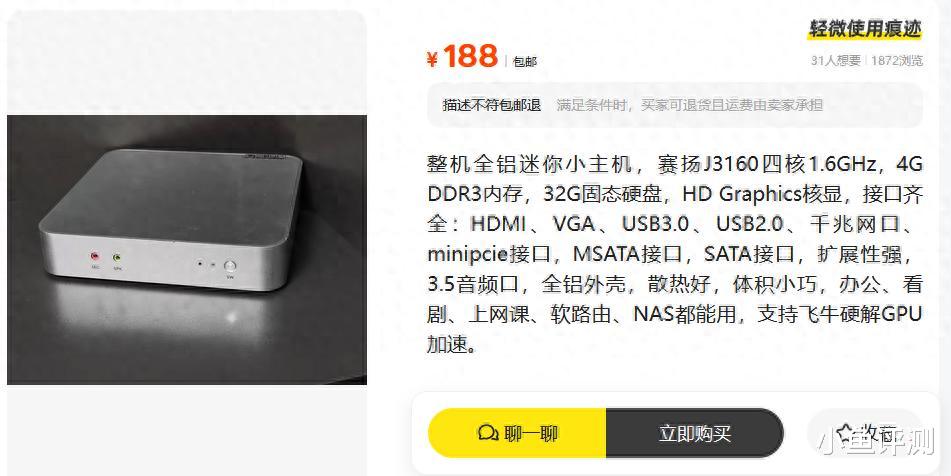Image resolution: width=951 pixels, height=476 pixels.
Task: Click the red 188 price figure
Action: pos(471,56)
